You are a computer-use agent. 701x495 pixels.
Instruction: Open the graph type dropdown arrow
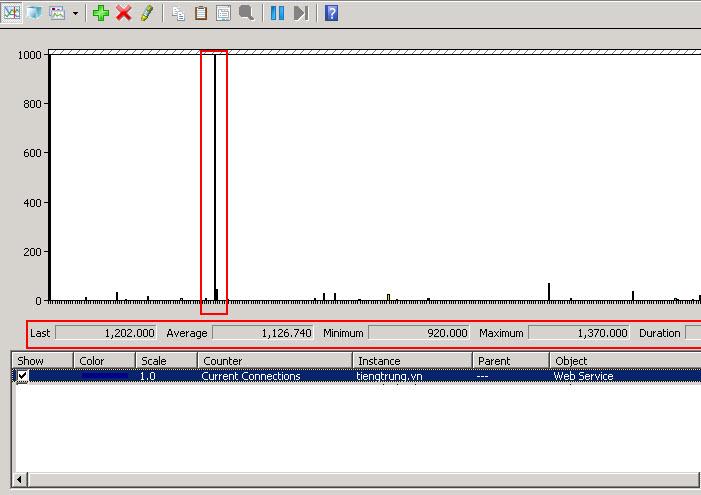pyautogui.click(x=75, y=13)
